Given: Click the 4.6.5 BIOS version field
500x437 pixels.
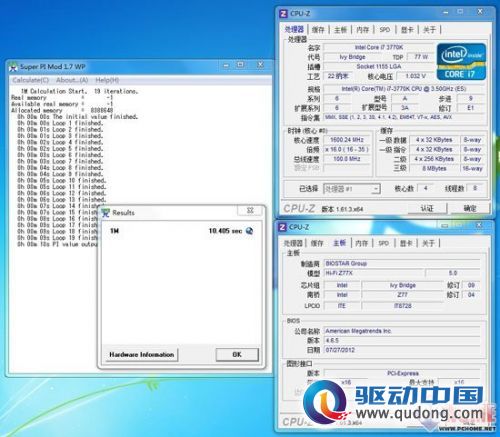Looking at the screenshot, I should click(402, 340).
